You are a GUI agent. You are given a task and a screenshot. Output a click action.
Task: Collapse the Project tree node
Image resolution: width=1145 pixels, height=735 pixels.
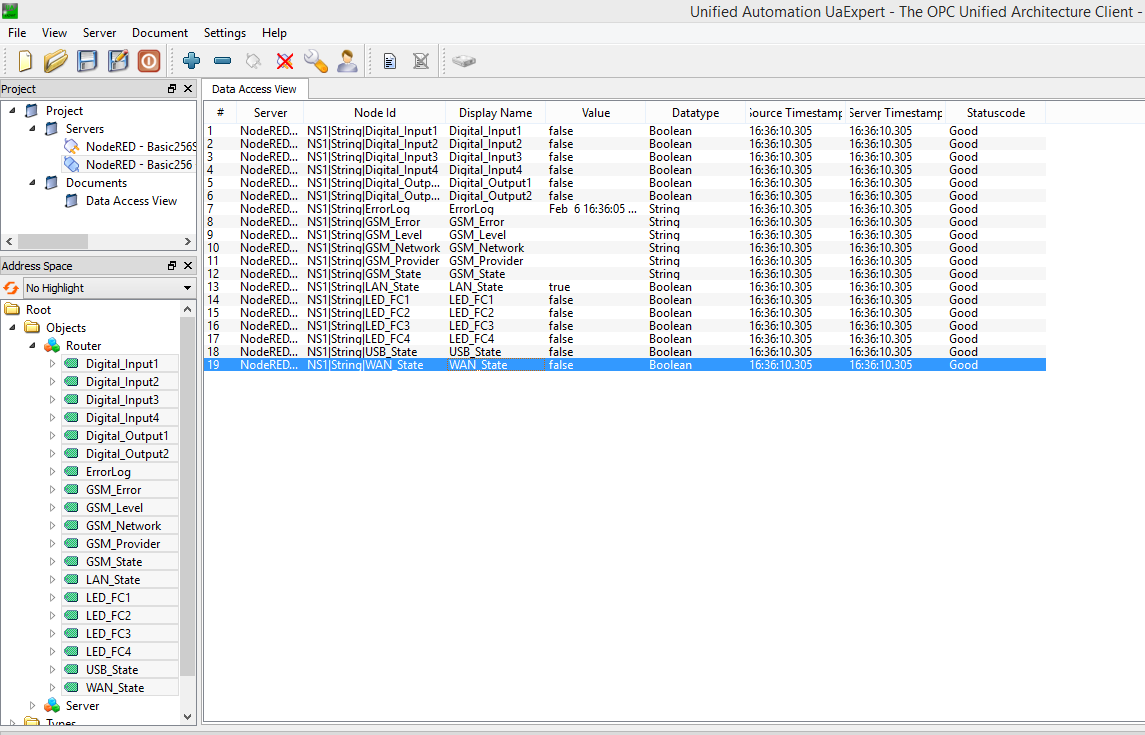click(x=12, y=110)
